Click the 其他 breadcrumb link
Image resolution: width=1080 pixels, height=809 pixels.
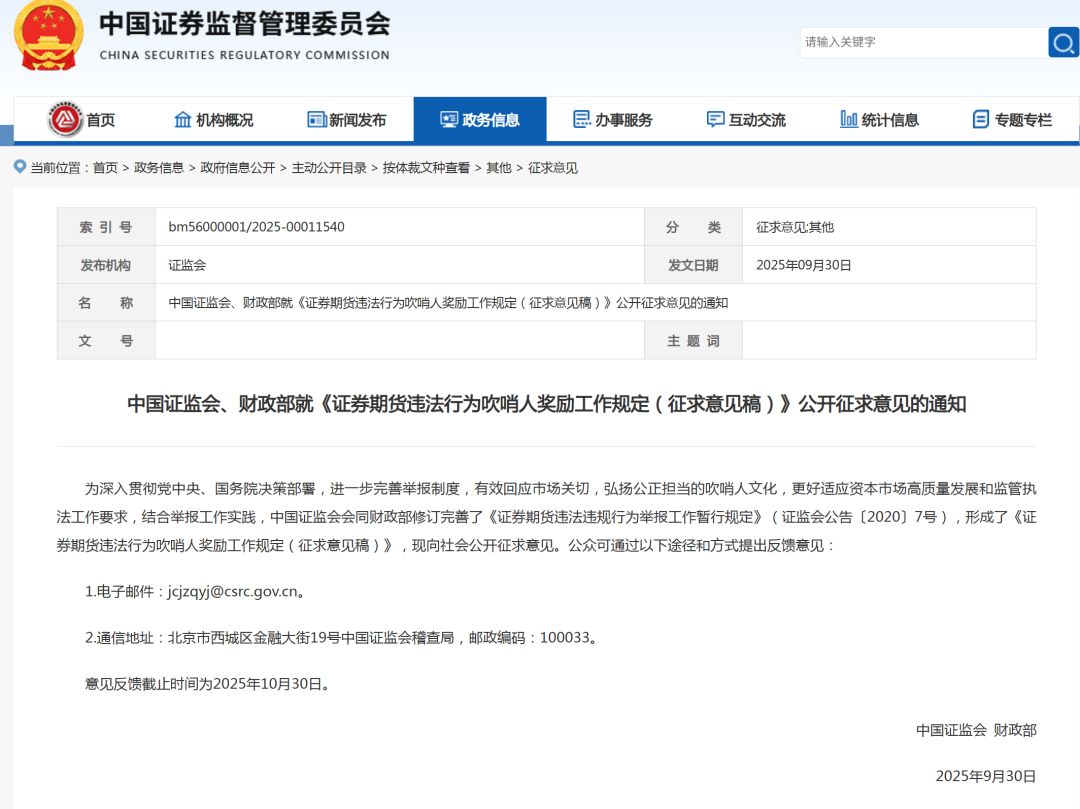[498, 168]
